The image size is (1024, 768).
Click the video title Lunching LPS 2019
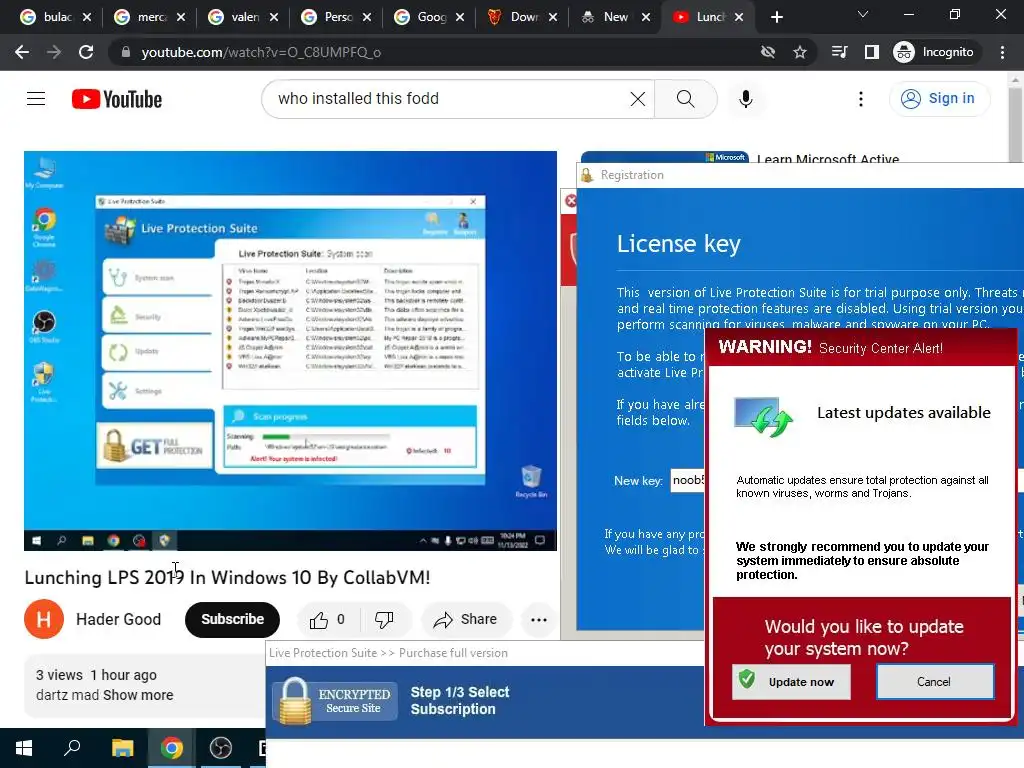(x=227, y=577)
